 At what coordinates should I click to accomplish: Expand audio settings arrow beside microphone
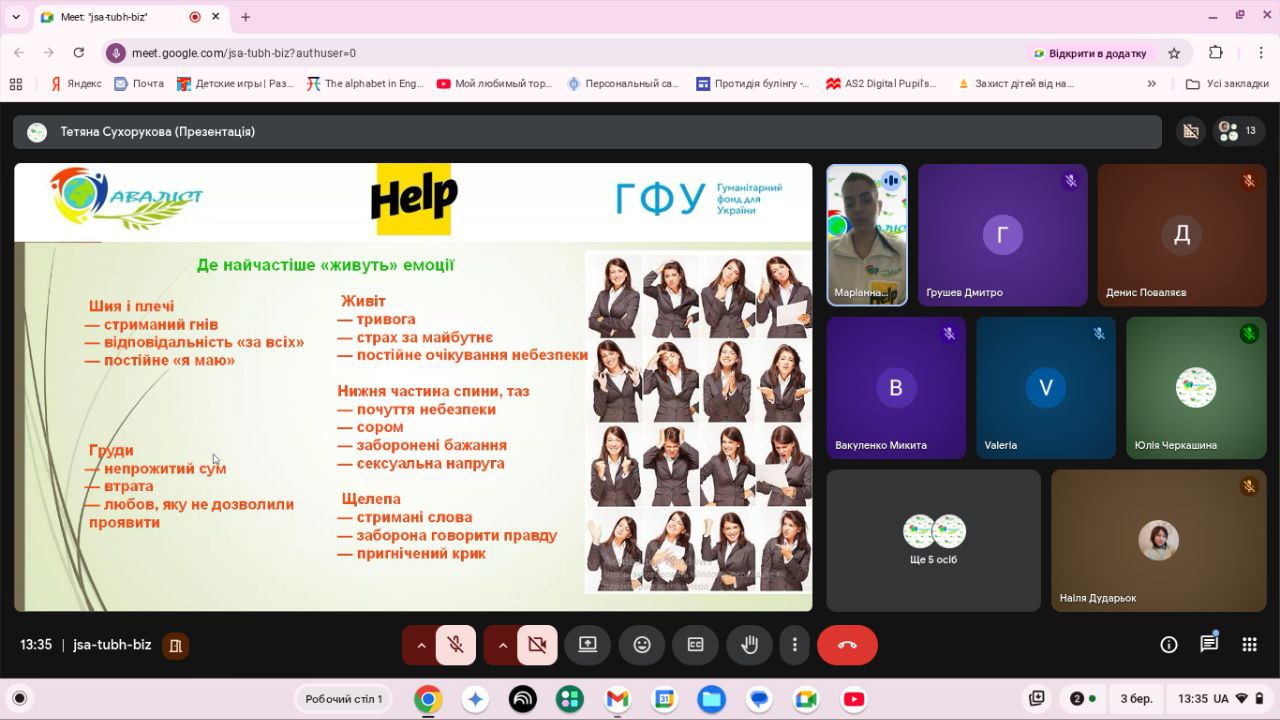[x=421, y=645]
